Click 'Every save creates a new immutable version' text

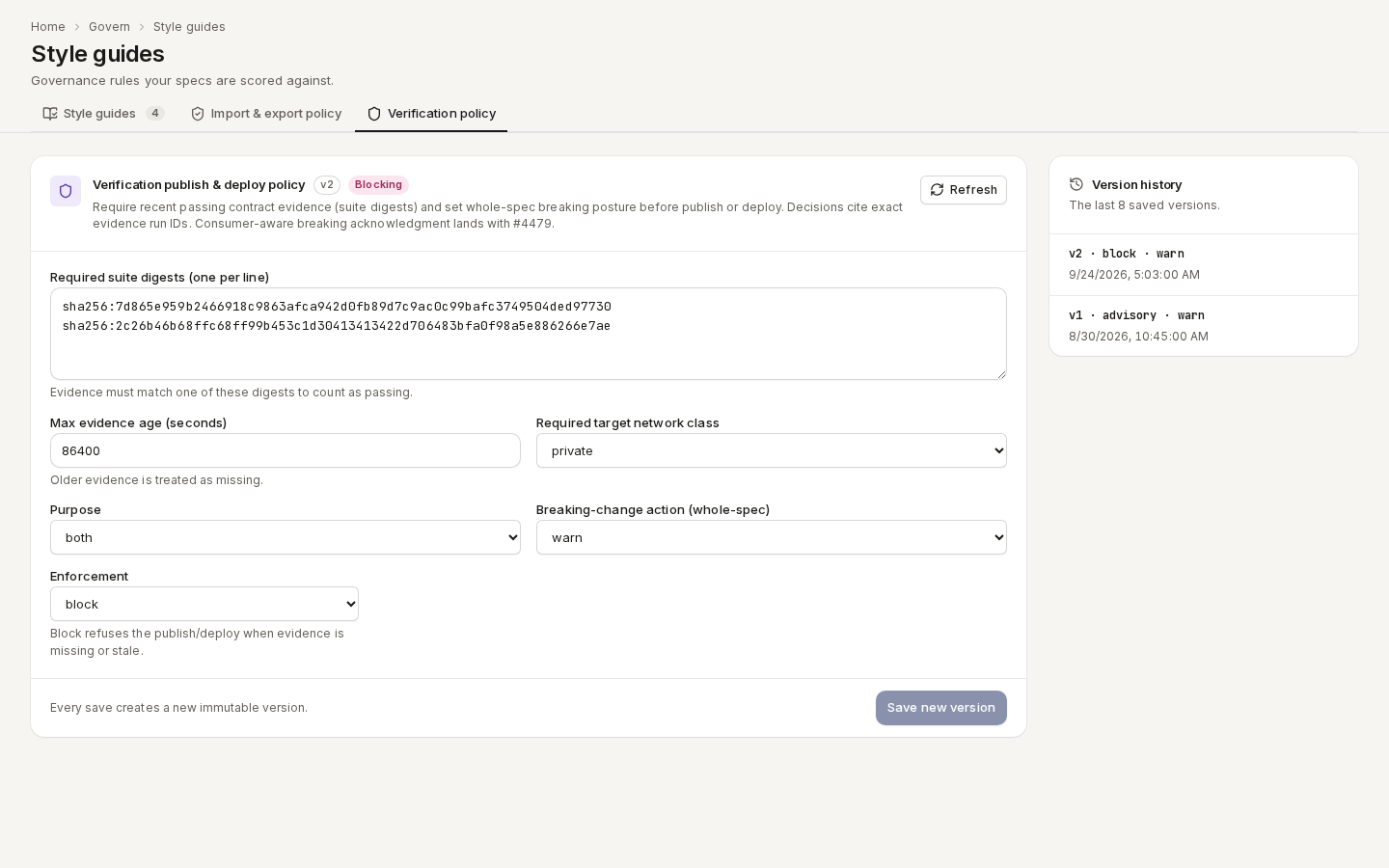[x=178, y=708]
